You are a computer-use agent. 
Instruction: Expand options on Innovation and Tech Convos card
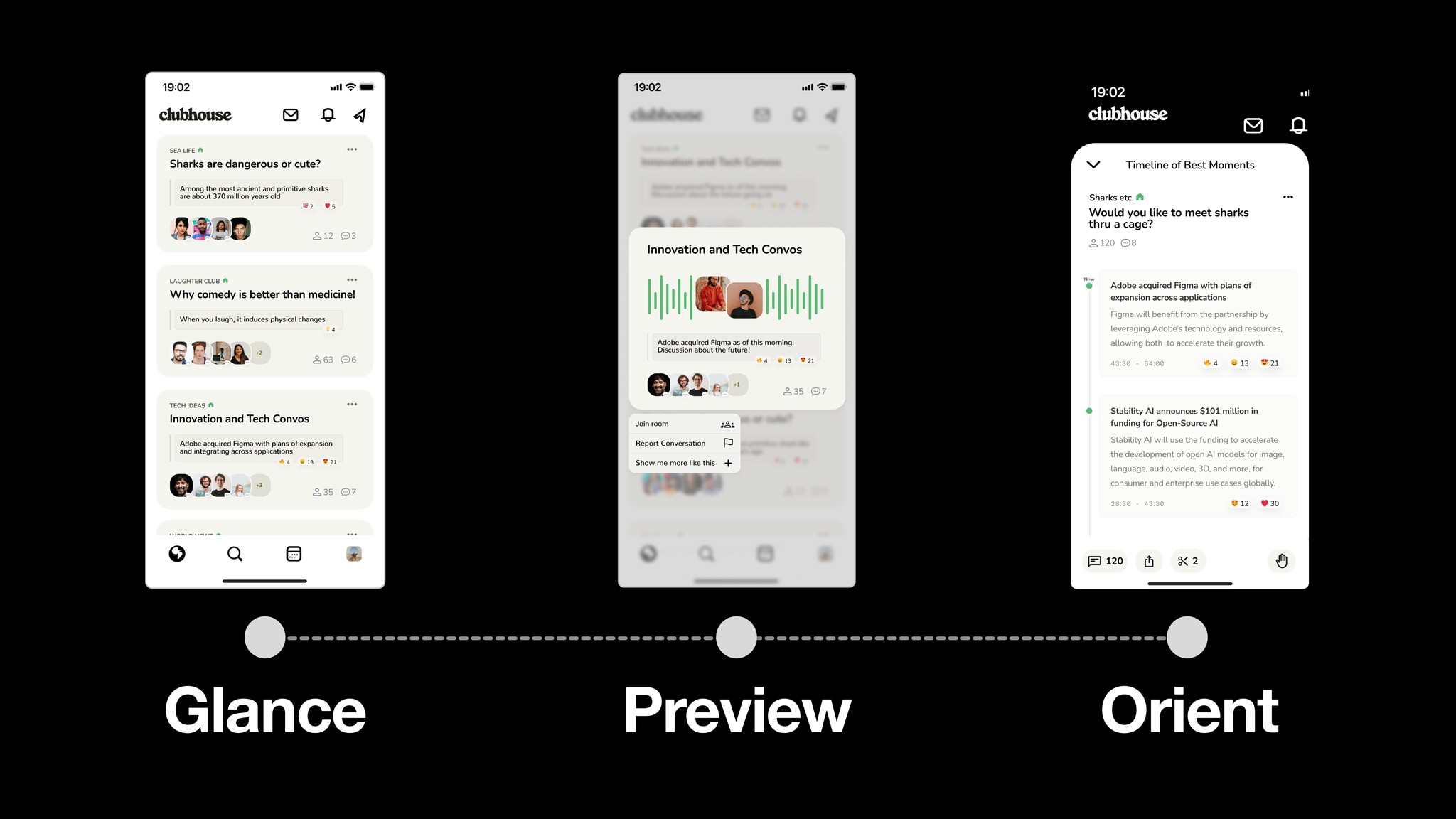[352, 404]
